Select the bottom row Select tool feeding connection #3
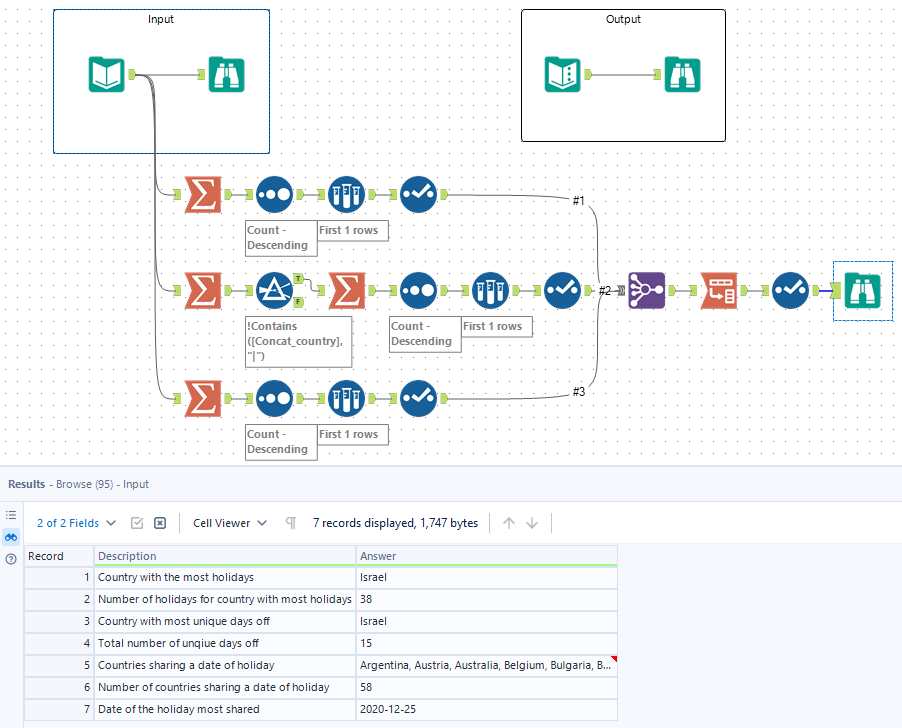This screenshot has width=902, height=728. (418, 398)
